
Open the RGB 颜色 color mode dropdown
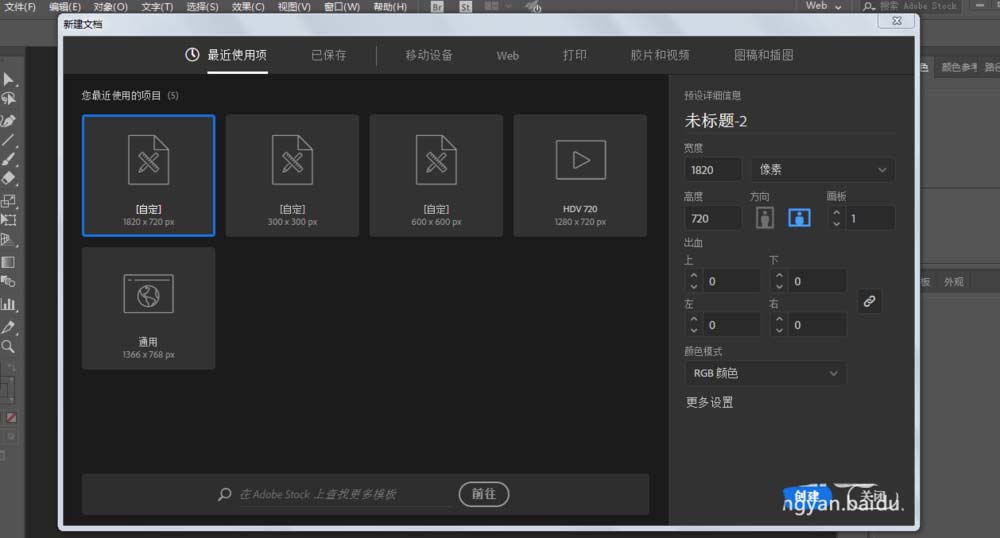[765, 374]
